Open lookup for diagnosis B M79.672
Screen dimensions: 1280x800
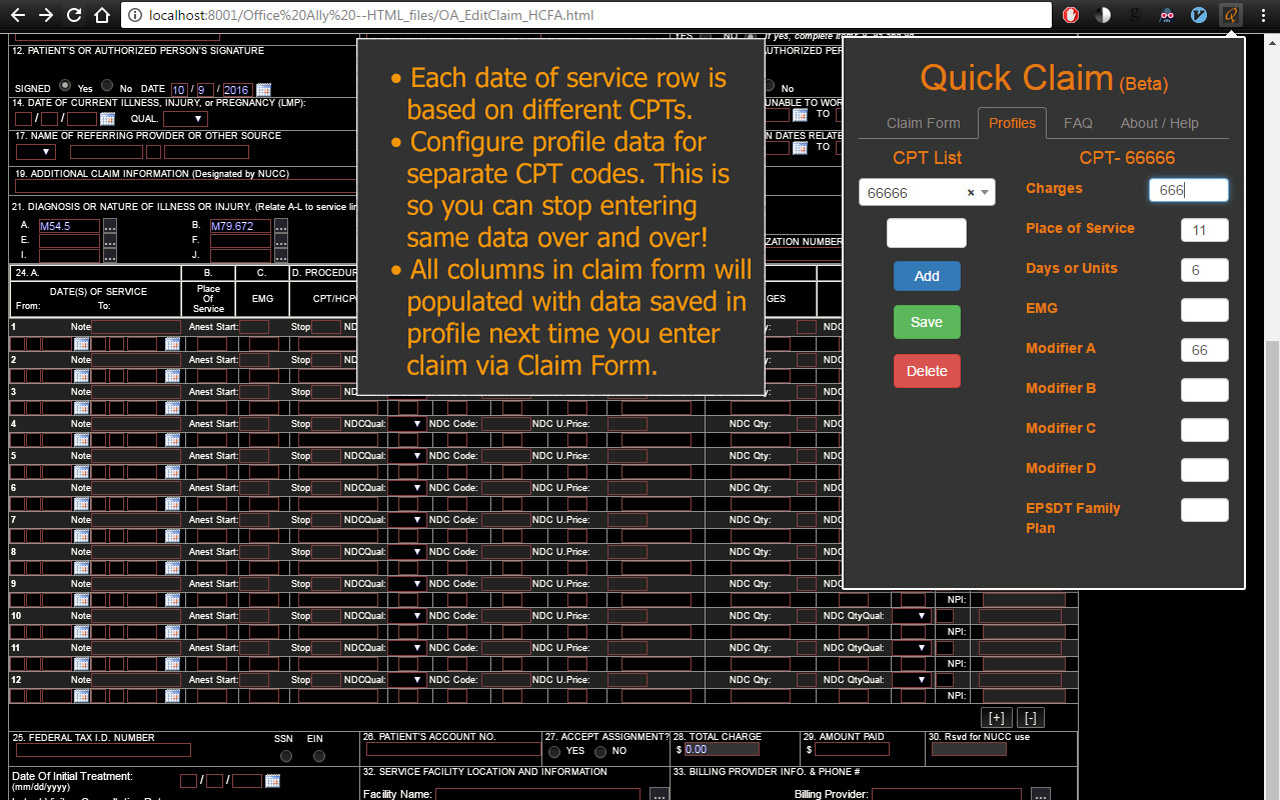pyautogui.click(x=282, y=226)
